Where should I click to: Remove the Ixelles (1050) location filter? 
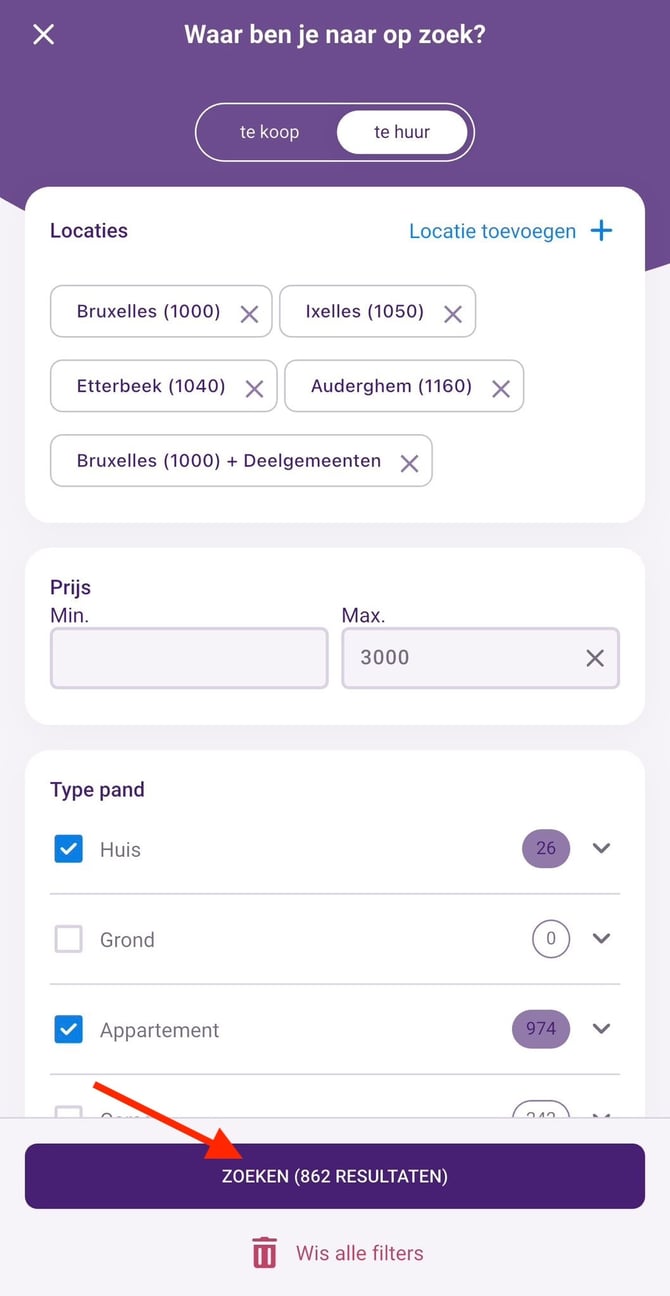[452, 311]
